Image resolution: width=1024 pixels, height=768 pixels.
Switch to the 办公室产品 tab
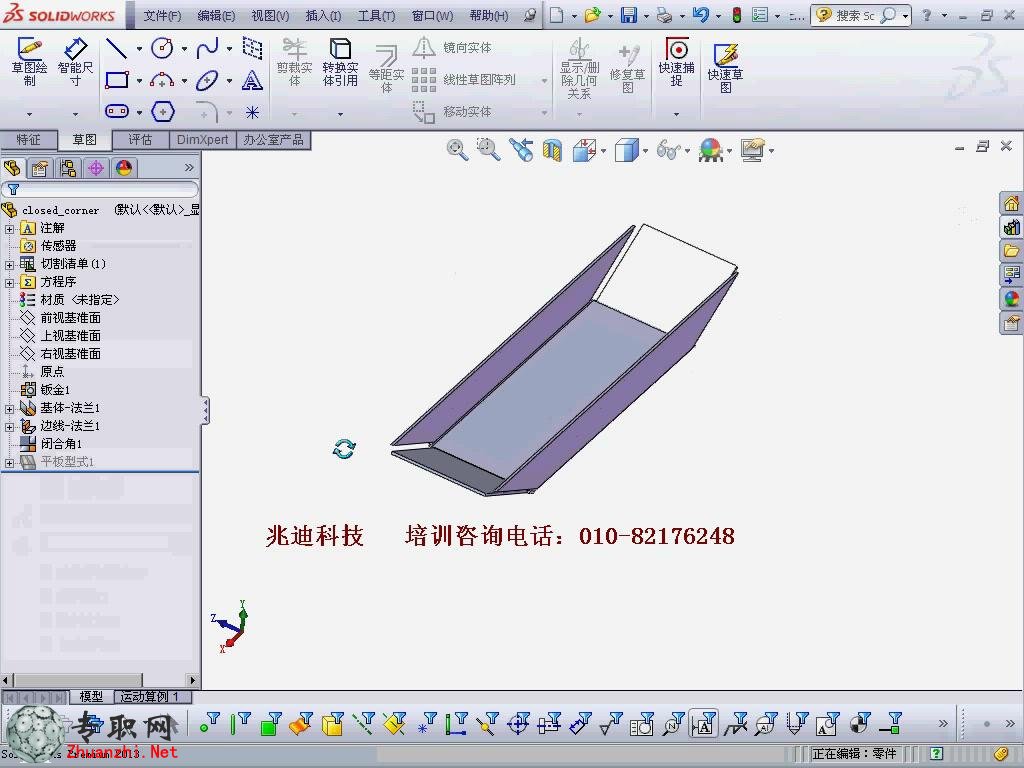[273, 140]
